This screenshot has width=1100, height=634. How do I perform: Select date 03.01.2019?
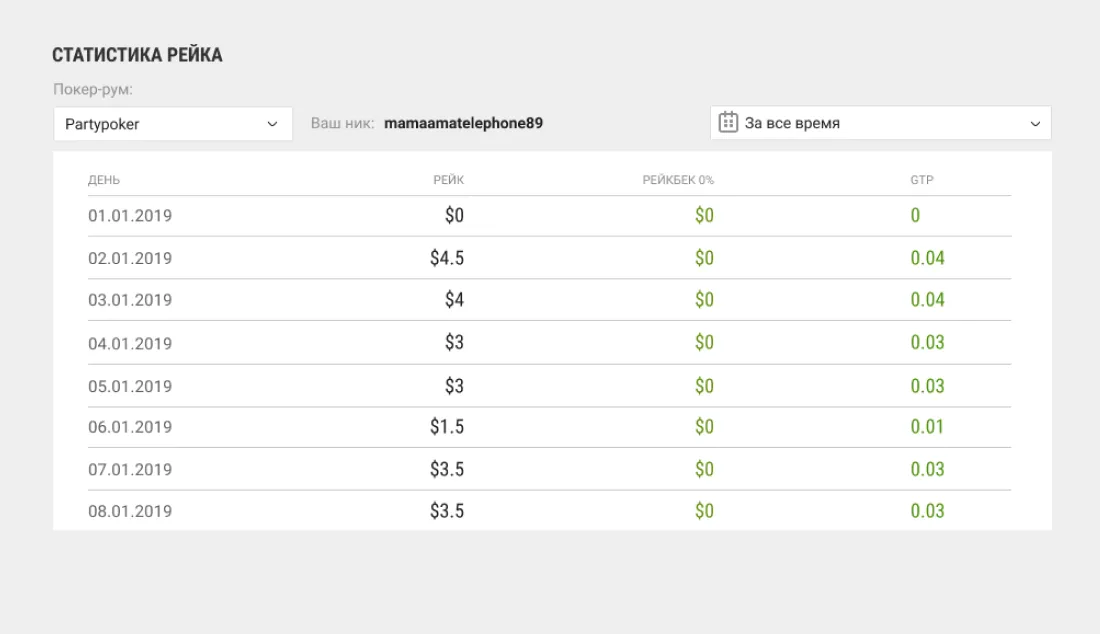[x=130, y=299]
